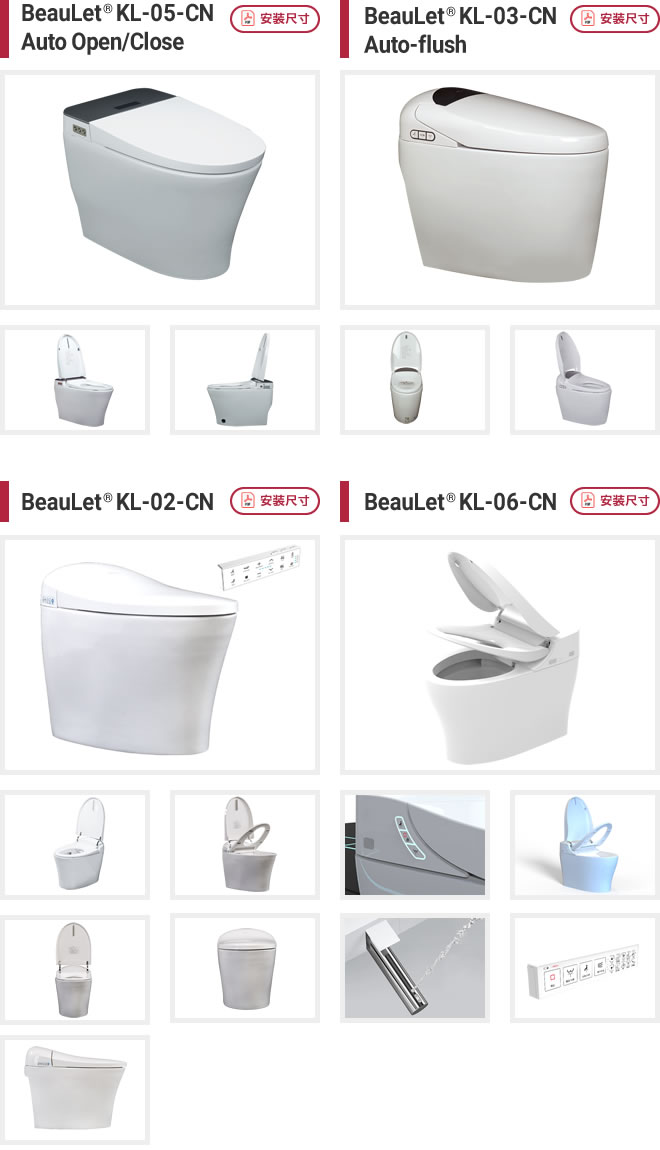Select KL-06-CN spray nozzle thumbnail
The height and width of the screenshot is (1150, 660).
point(415,968)
